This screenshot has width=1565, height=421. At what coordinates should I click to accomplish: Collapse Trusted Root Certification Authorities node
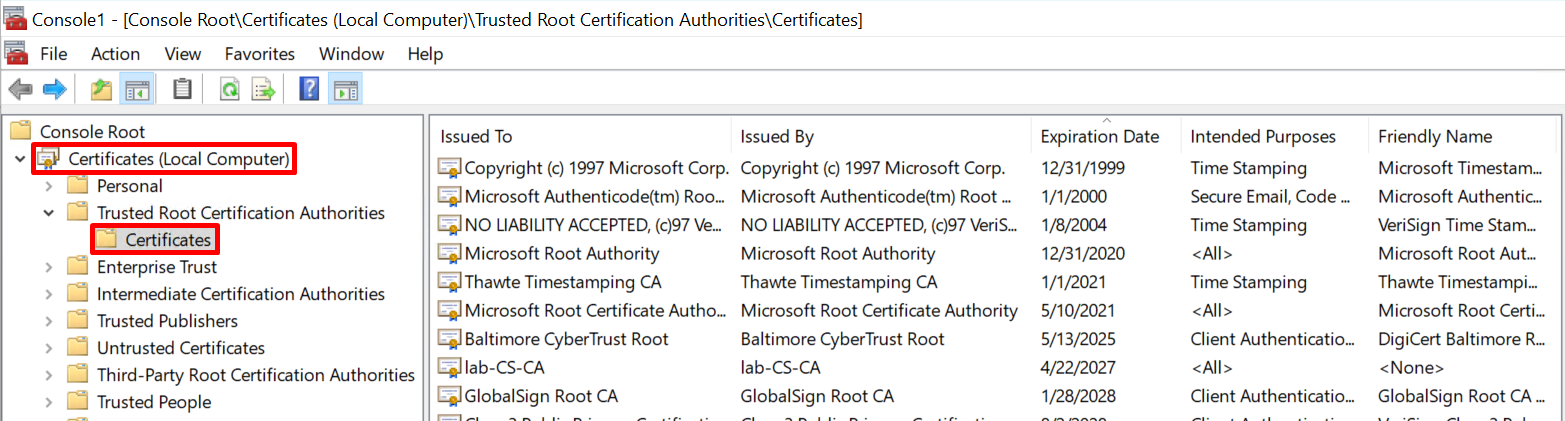[49, 213]
